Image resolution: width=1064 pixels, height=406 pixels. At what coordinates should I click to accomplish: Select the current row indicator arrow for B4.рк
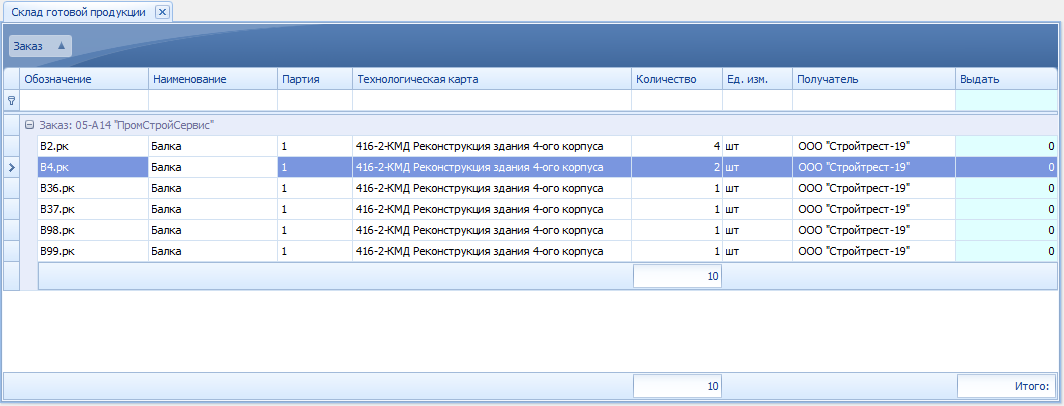coord(12,167)
